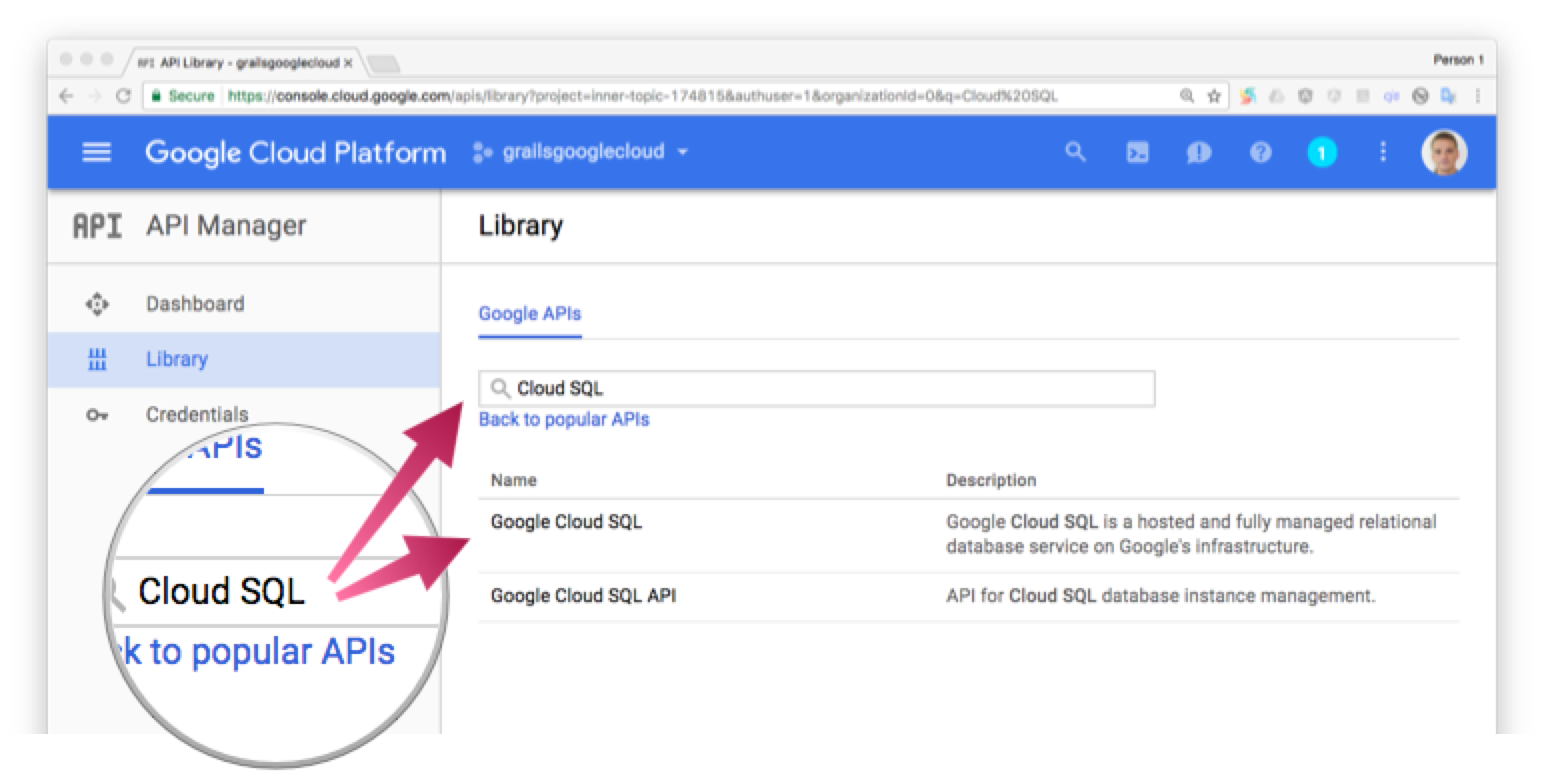Open the main navigation hamburger menu
This screenshot has height=776, width=1544.
tap(96, 153)
